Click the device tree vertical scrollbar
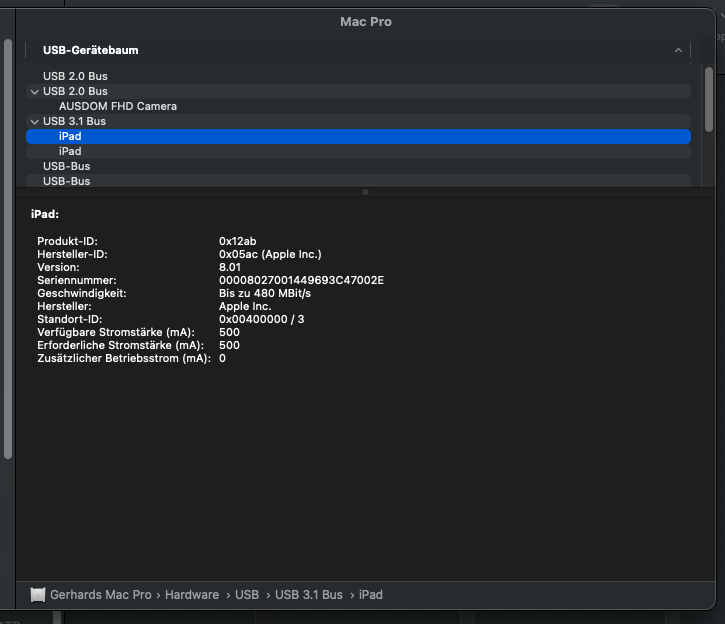 click(709, 99)
